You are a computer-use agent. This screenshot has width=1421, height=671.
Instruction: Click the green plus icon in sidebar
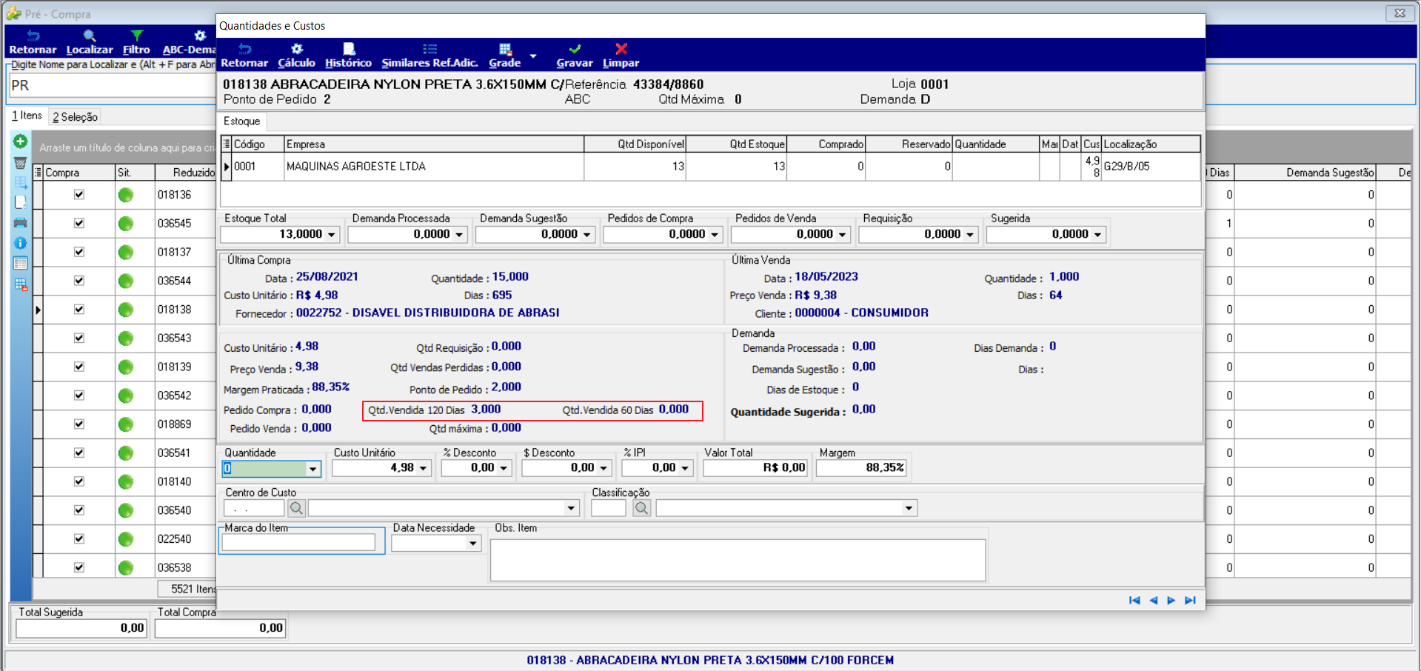[20, 142]
